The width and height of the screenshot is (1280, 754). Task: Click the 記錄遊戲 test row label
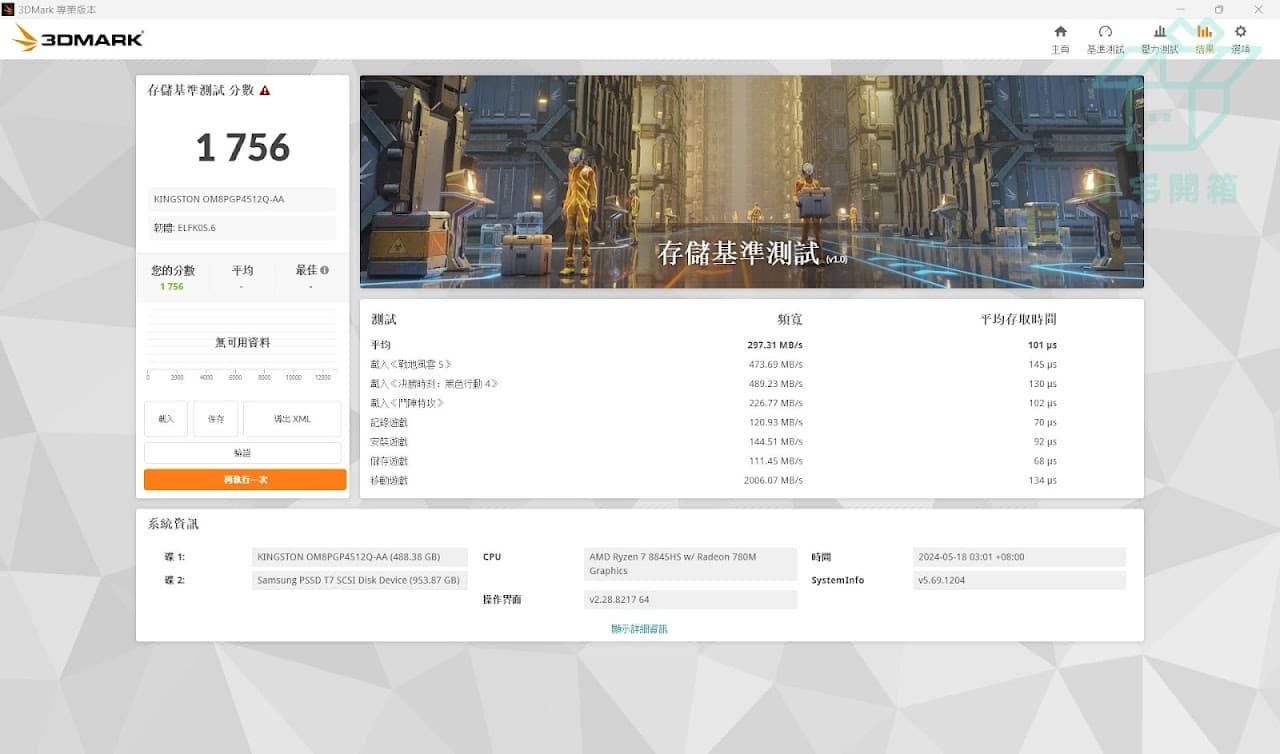pos(389,422)
